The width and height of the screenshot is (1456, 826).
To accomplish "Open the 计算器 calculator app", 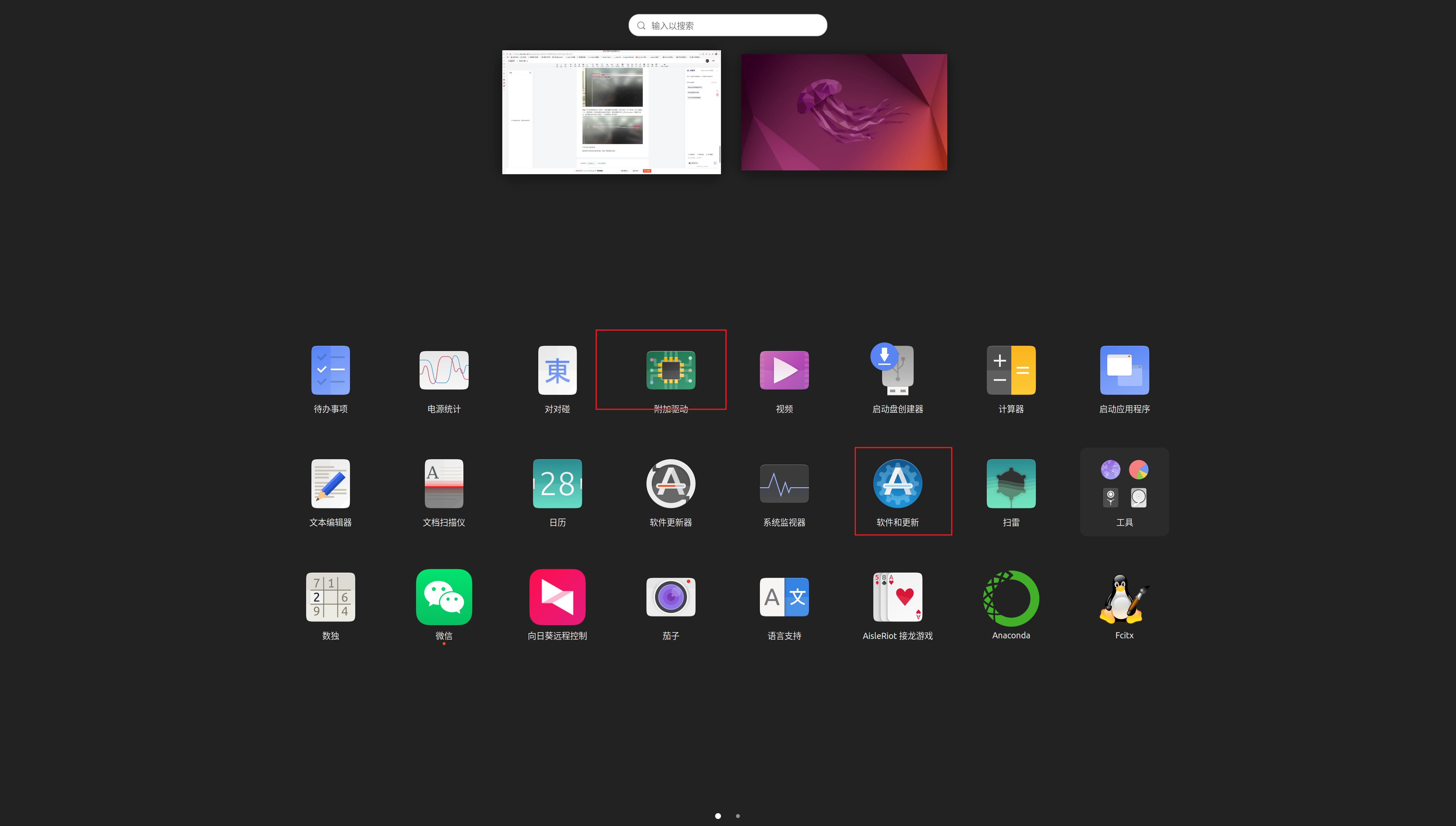I will (x=1011, y=370).
